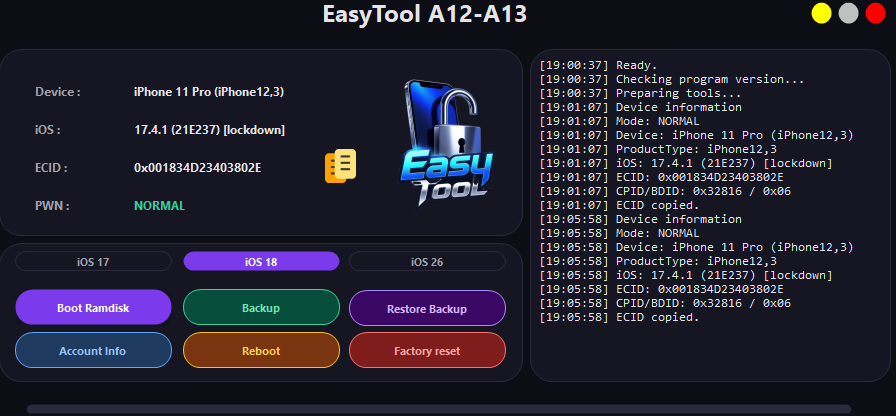Viewport: 896px width, 416px height.
Task: Click the 'Device :' label in the info panel
Action: 58,92
